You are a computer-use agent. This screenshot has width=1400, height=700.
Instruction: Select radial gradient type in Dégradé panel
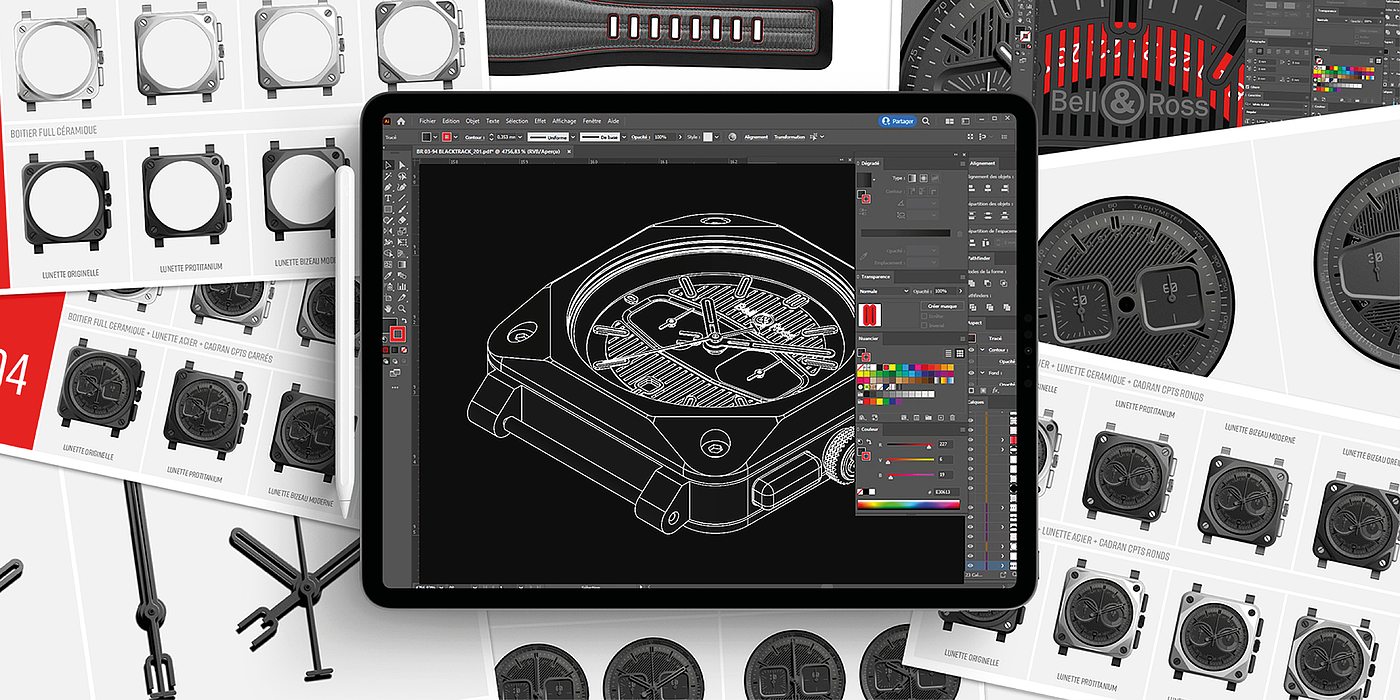[x=924, y=178]
